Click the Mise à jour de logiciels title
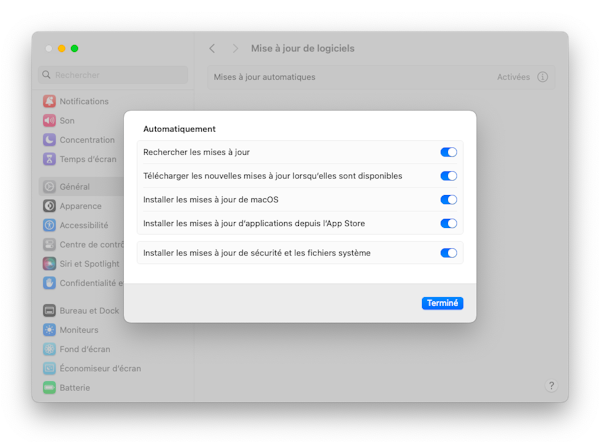 coord(302,48)
